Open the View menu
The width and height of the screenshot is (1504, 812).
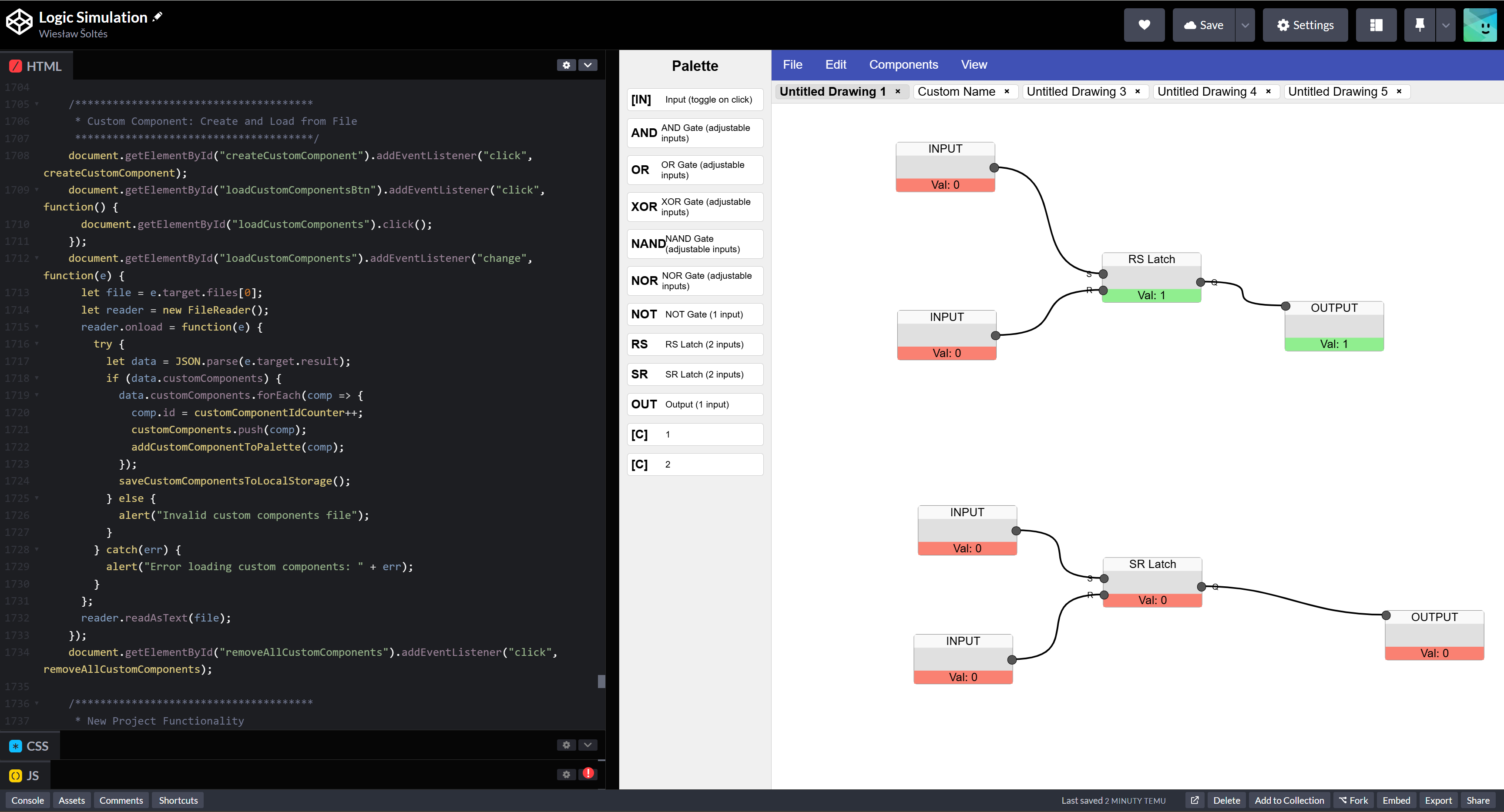click(x=974, y=65)
